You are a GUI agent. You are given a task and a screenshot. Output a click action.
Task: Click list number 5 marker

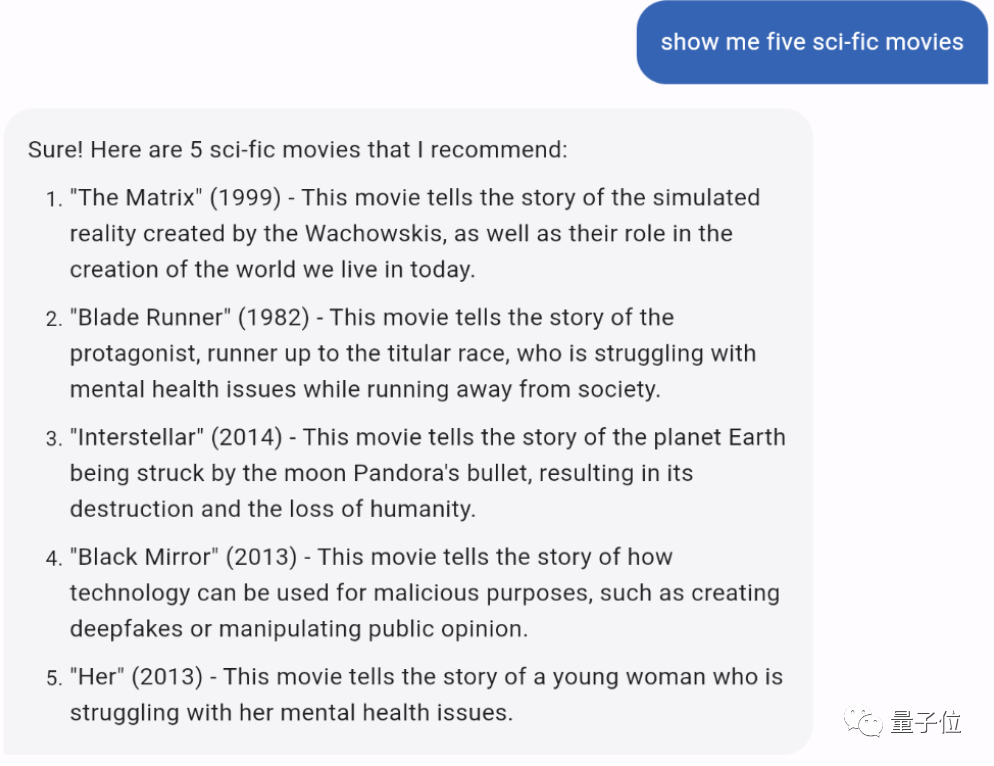pos(54,678)
